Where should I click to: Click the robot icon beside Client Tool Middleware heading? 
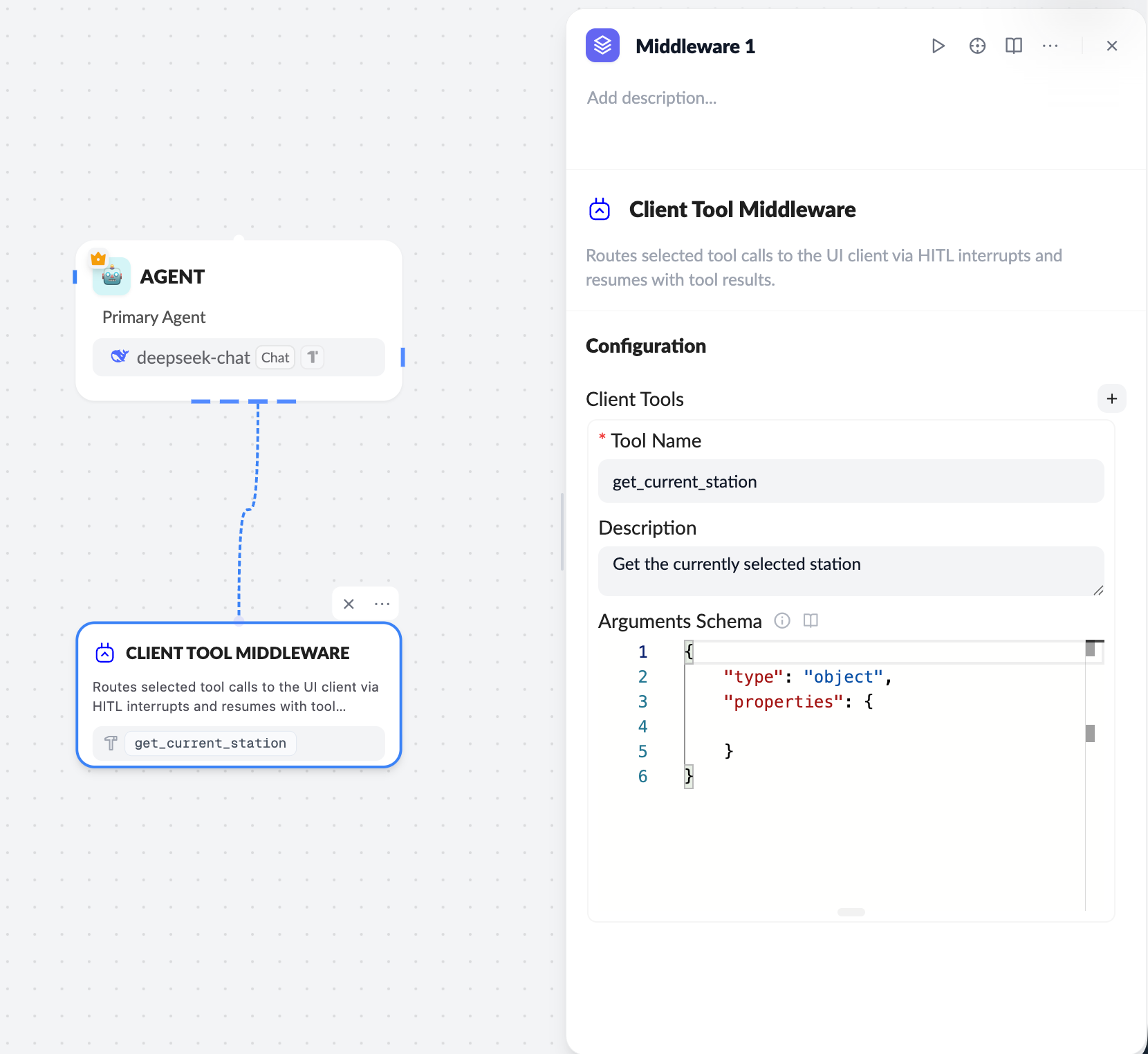tap(600, 208)
